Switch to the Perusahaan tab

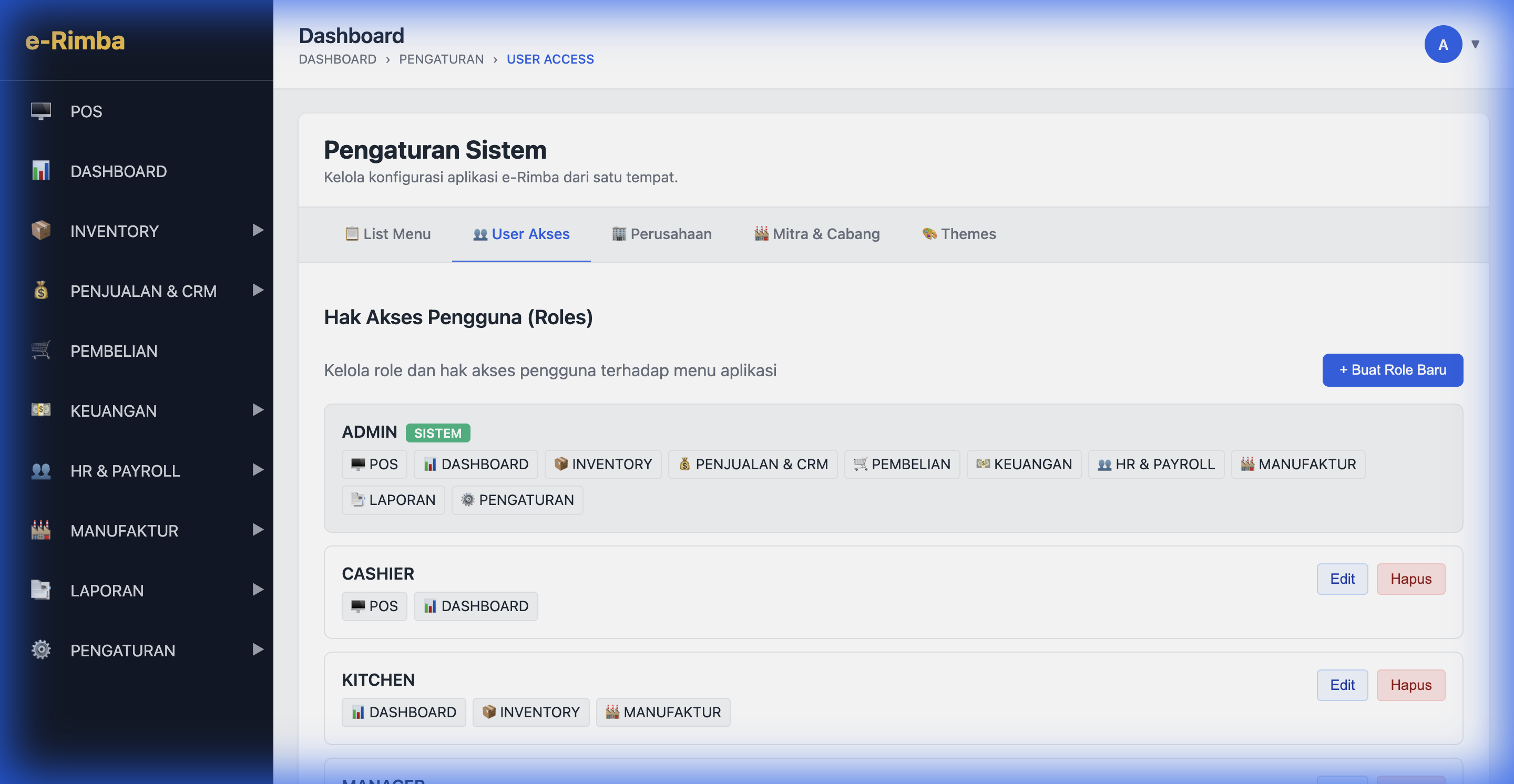point(661,234)
